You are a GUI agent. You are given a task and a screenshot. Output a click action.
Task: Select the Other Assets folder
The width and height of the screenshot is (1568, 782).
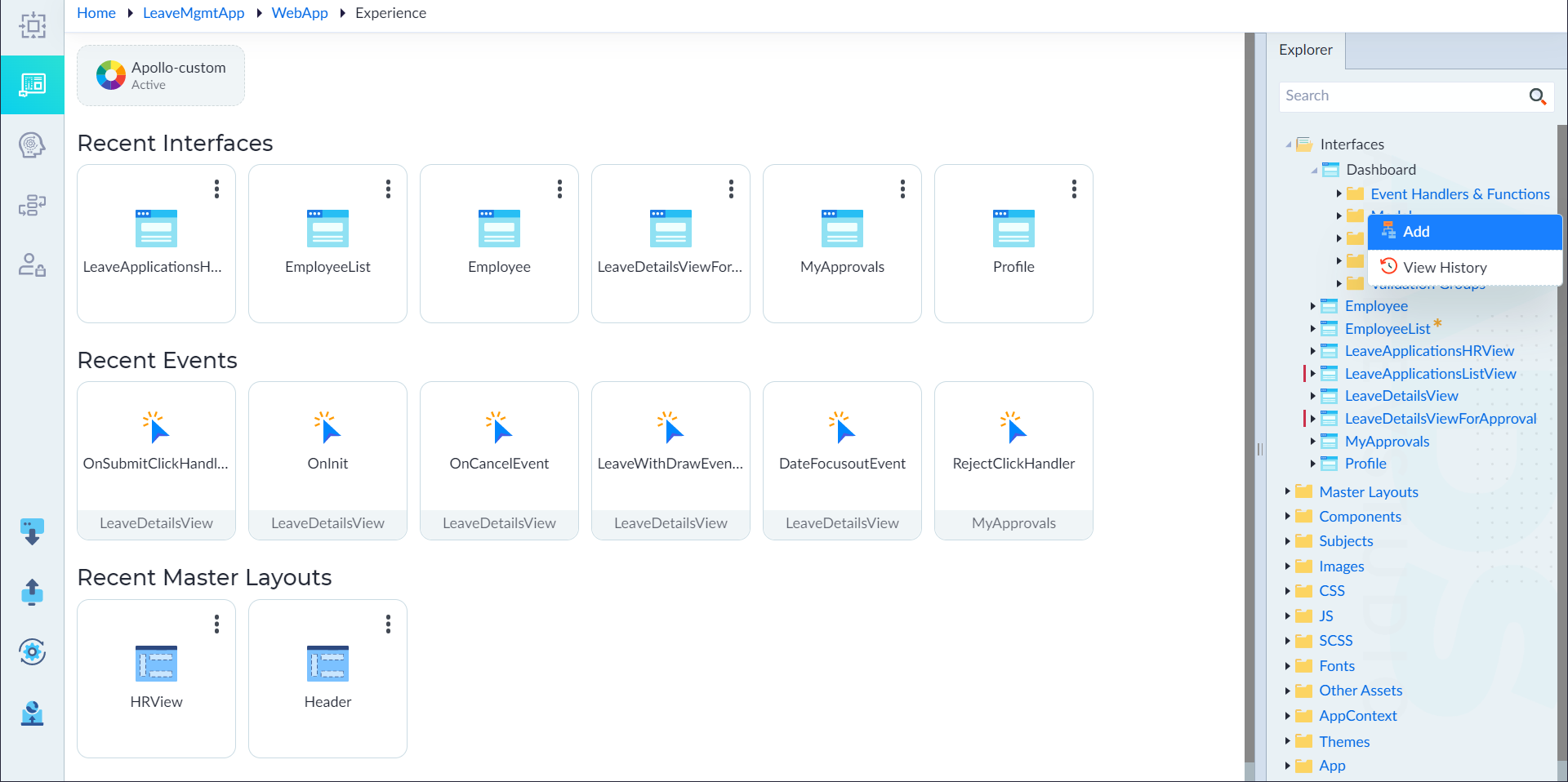[x=1361, y=691]
